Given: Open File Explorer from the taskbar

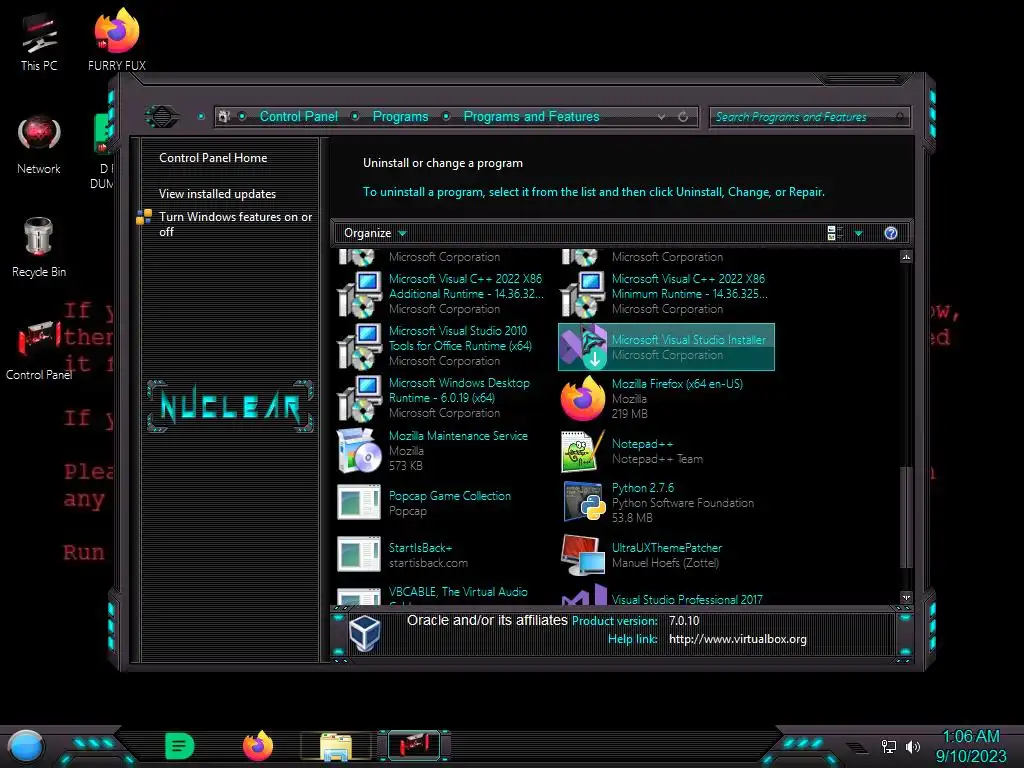Looking at the screenshot, I should pyautogui.click(x=336, y=746).
